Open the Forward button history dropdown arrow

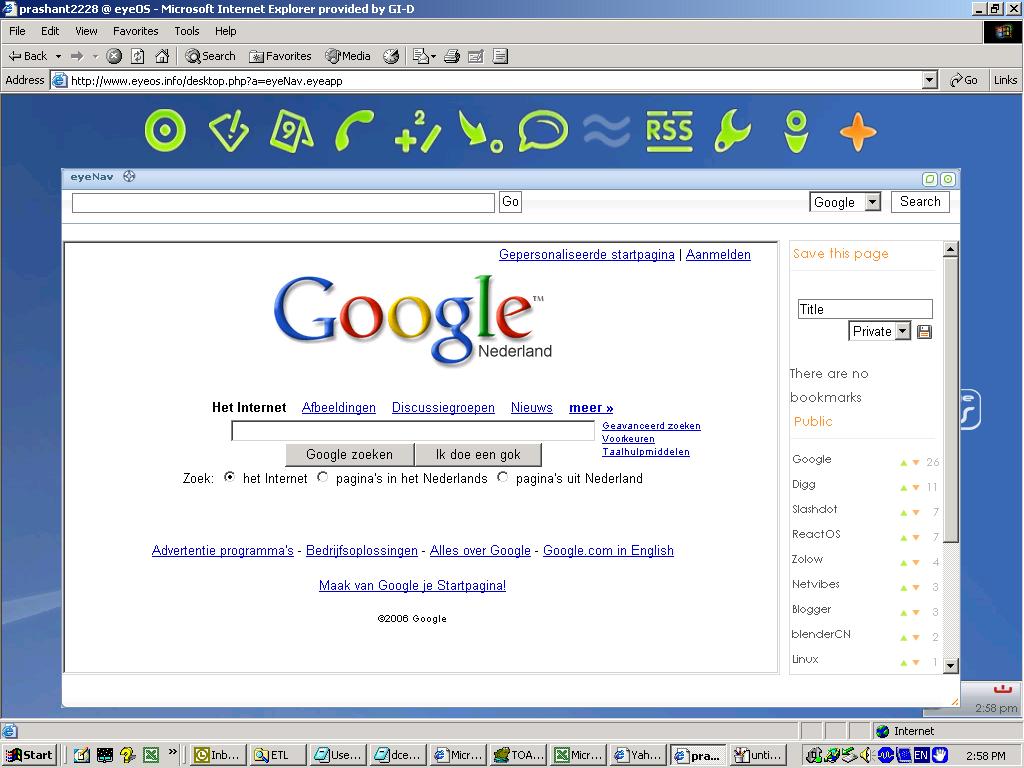pos(95,56)
